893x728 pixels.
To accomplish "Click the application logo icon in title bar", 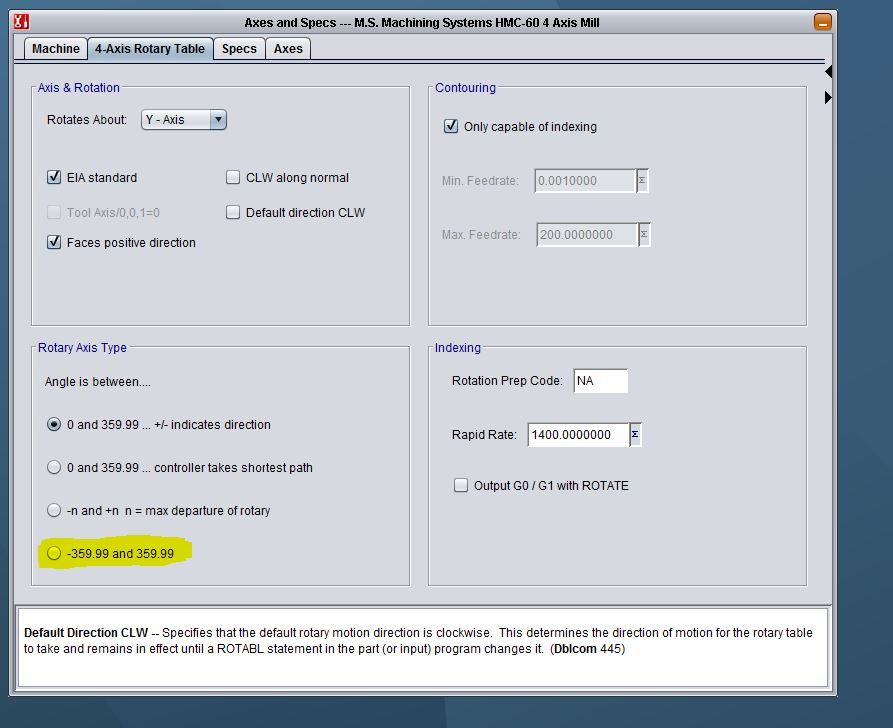I will tap(21, 21).
